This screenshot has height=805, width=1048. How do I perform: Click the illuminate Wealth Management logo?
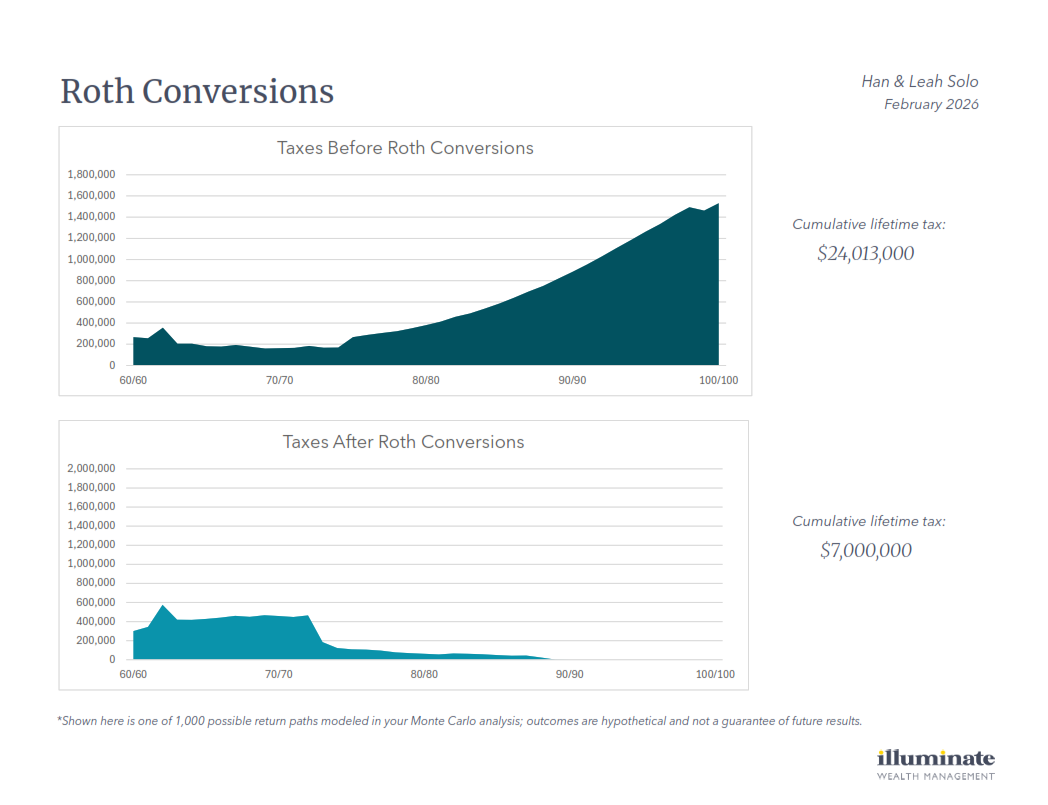[x=936, y=765]
